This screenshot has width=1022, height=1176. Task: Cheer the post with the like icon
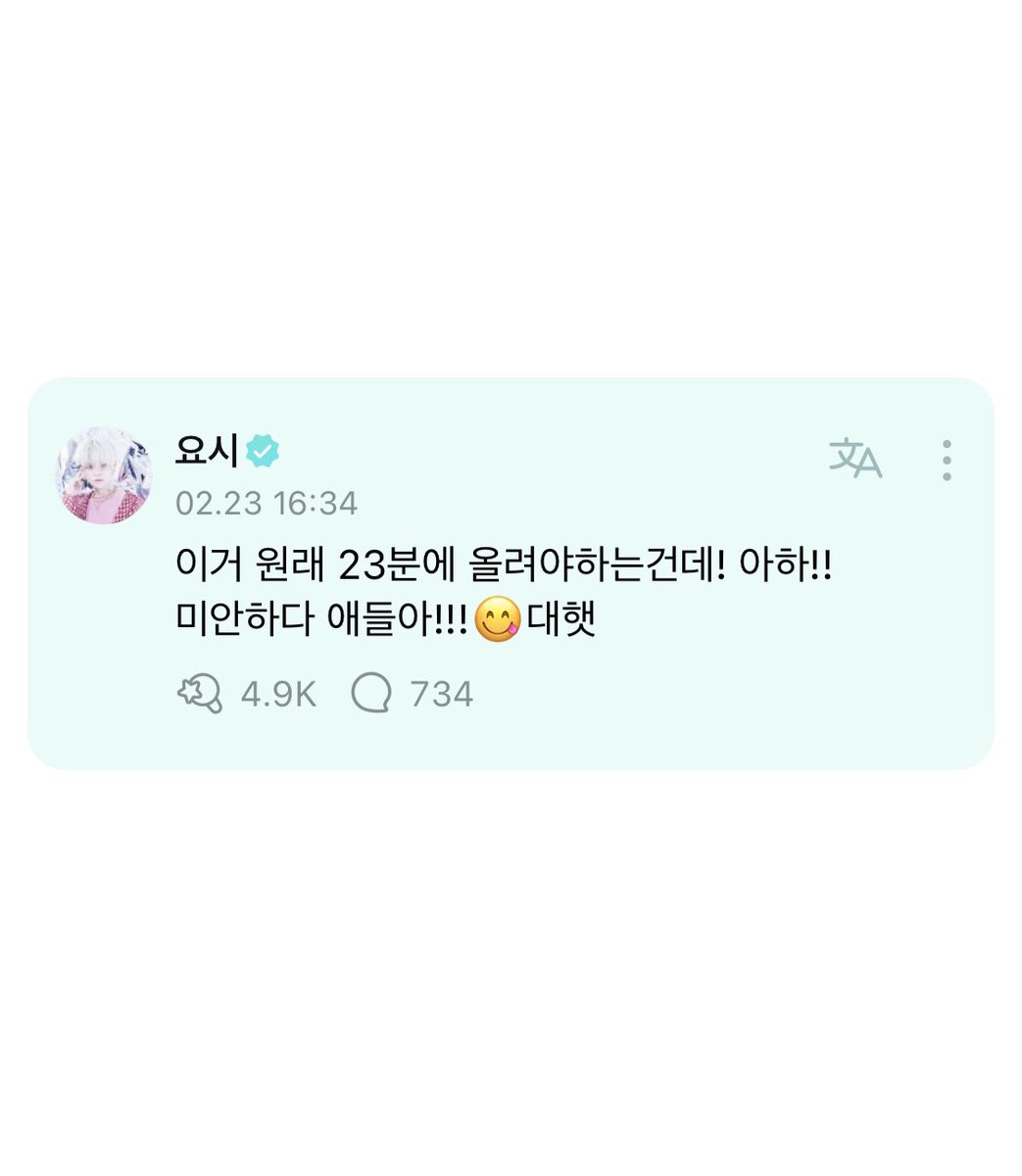[199, 694]
